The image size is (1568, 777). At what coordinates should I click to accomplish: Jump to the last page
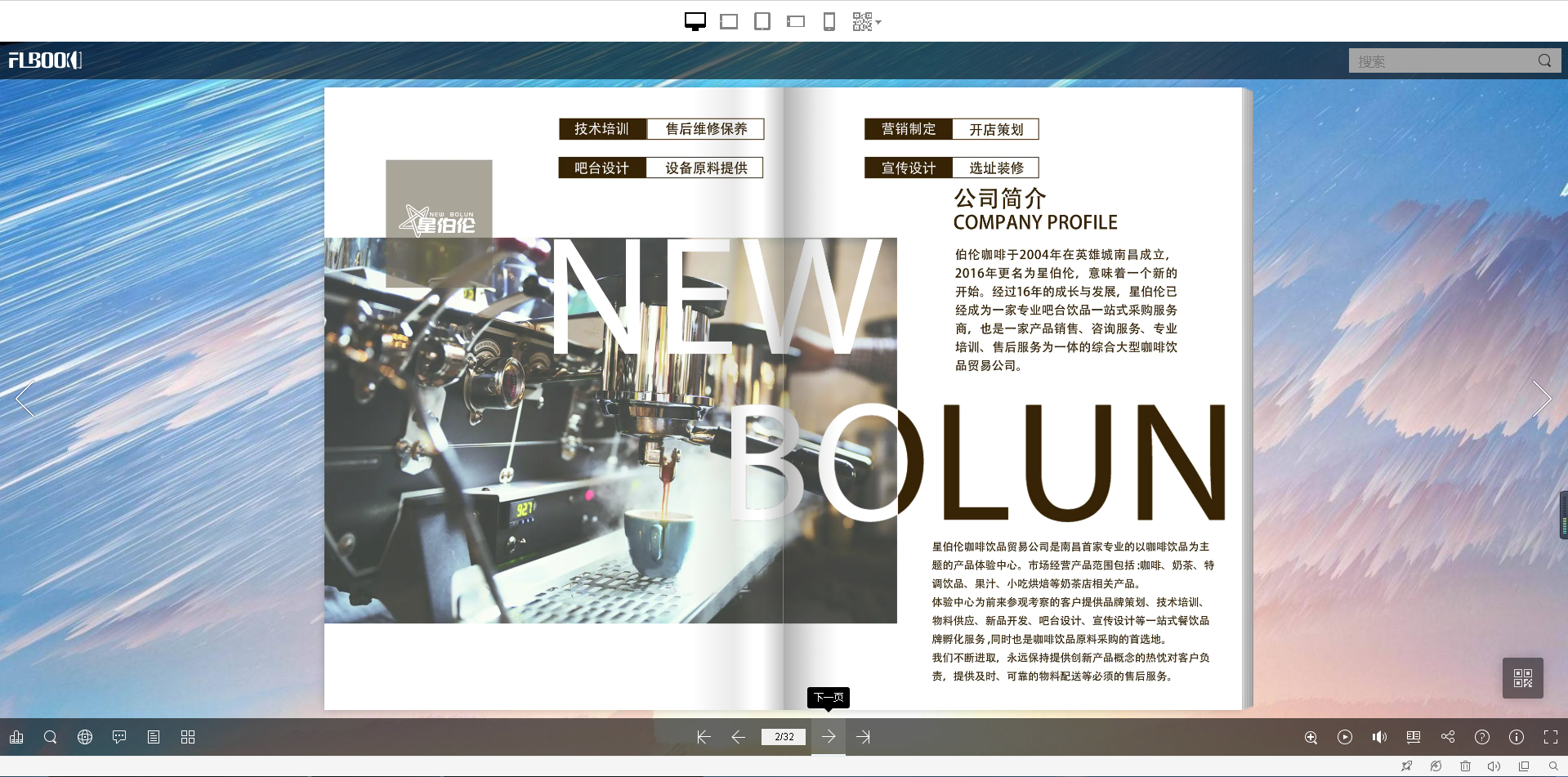click(x=864, y=737)
